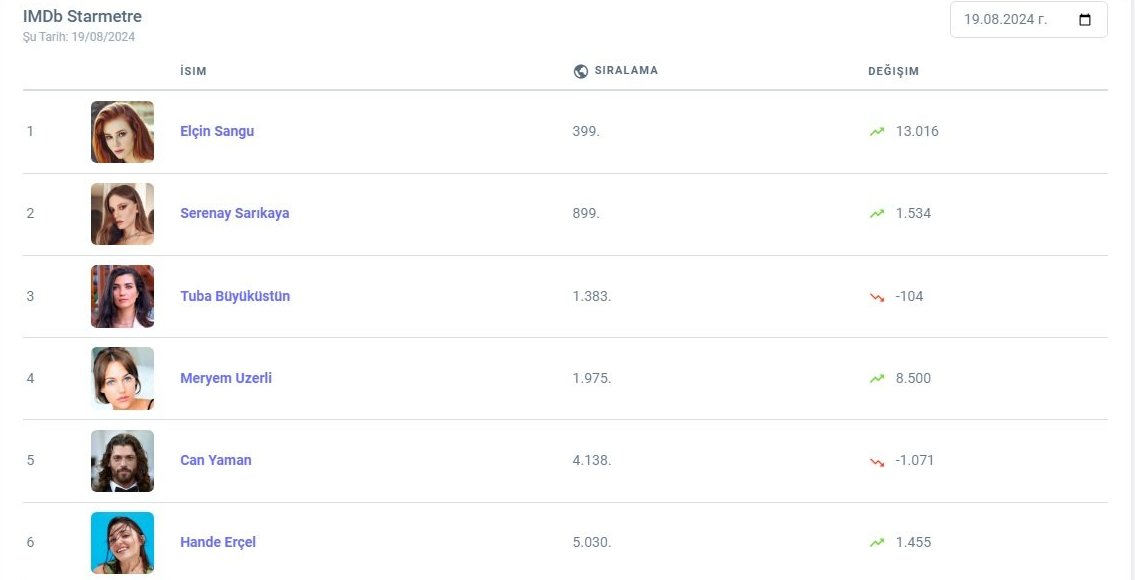This screenshot has width=1135, height=580.
Task: Click the globe icon beside Sıralama
Action: coord(581,71)
